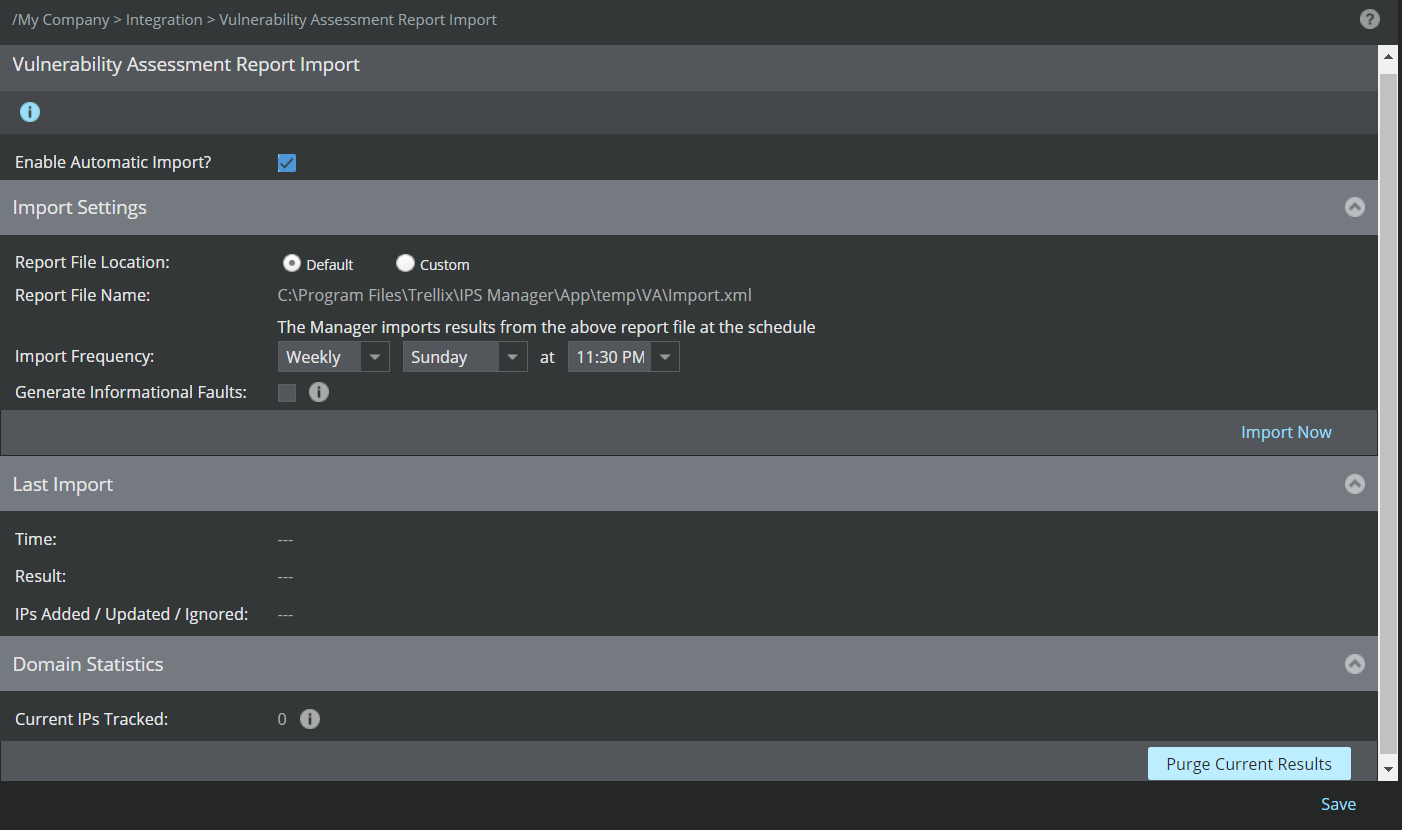Image resolution: width=1402 pixels, height=830 pixels.
Task: Click the scrollbar down arrow
Action: [1388, 769]
